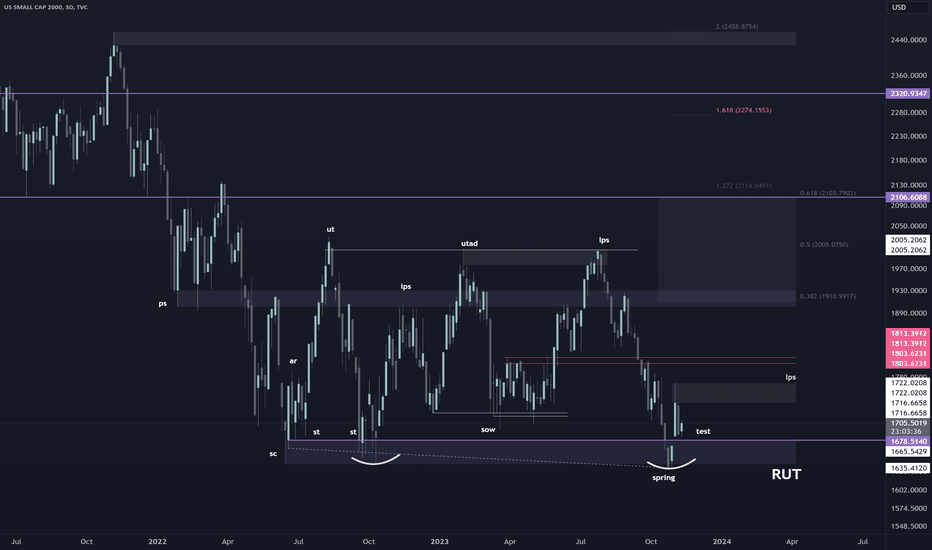Select the 0.5 (2005.0750) Fib label
This screenshot has width=932, height=550.
point(824,244)
